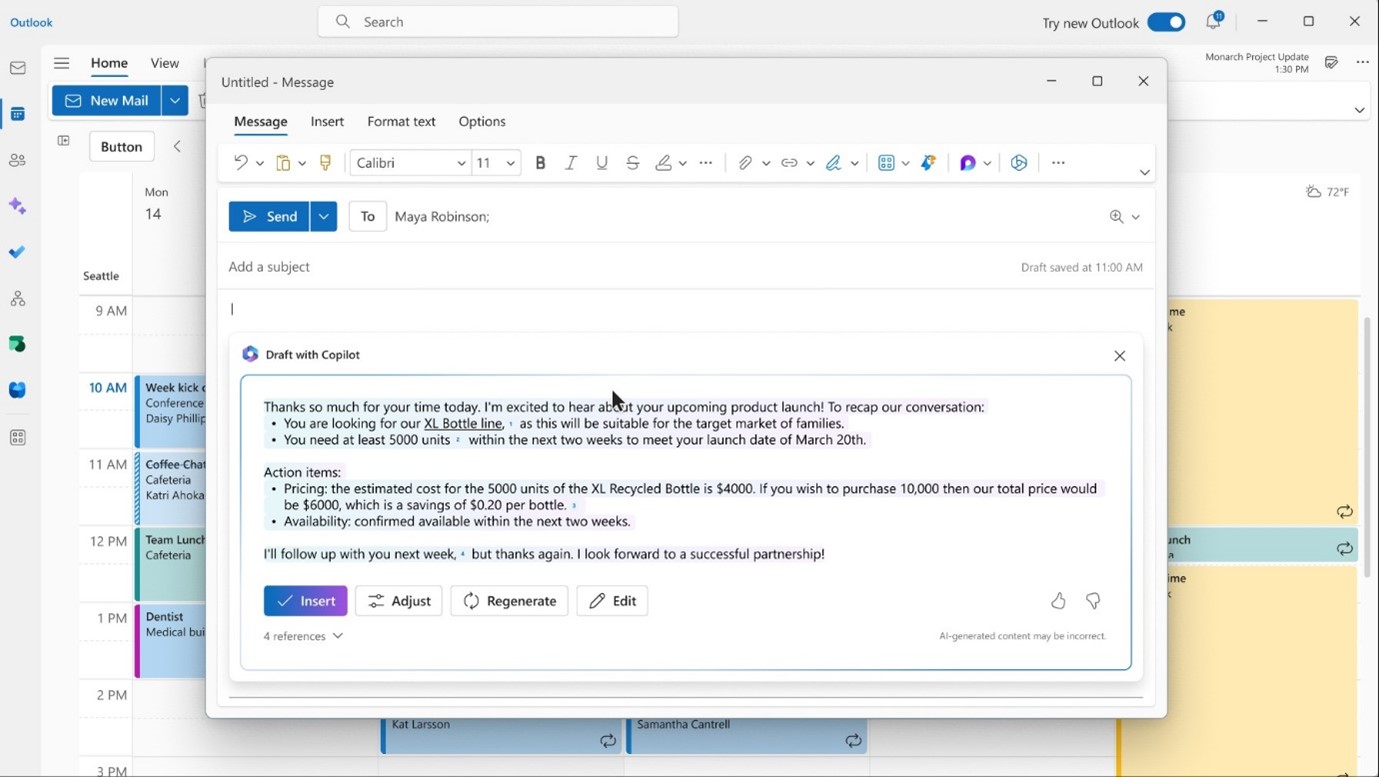Apply strikethrough to text

(x=632, y=162)
